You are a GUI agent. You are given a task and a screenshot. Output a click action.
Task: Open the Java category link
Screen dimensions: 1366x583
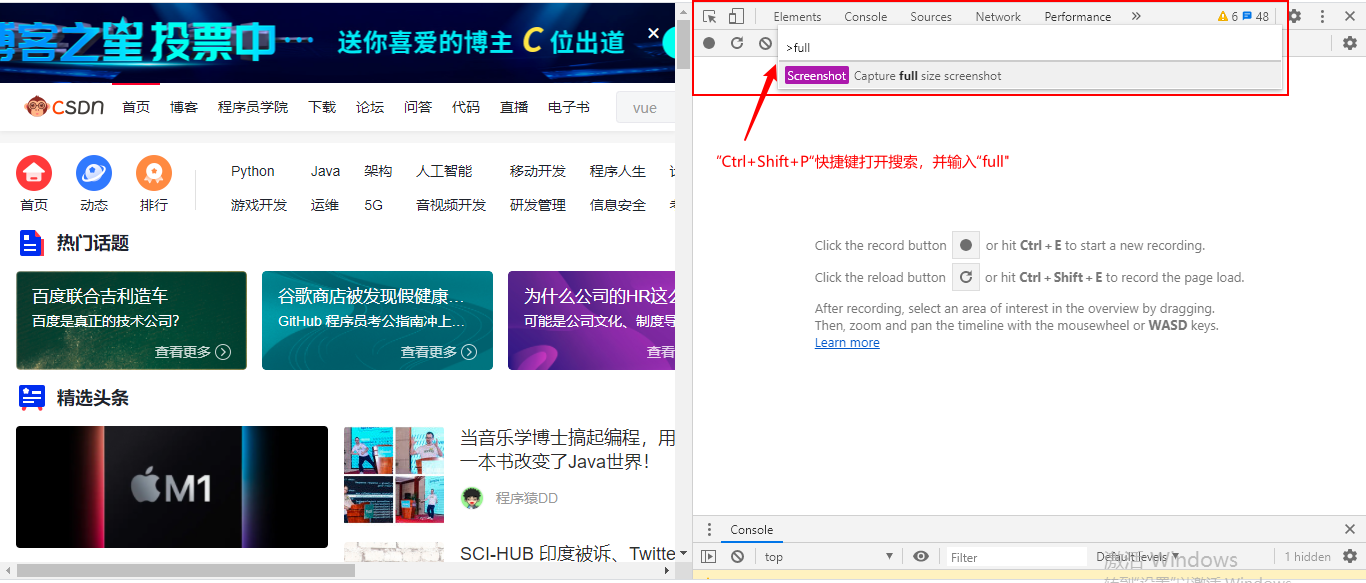[325, 171]
